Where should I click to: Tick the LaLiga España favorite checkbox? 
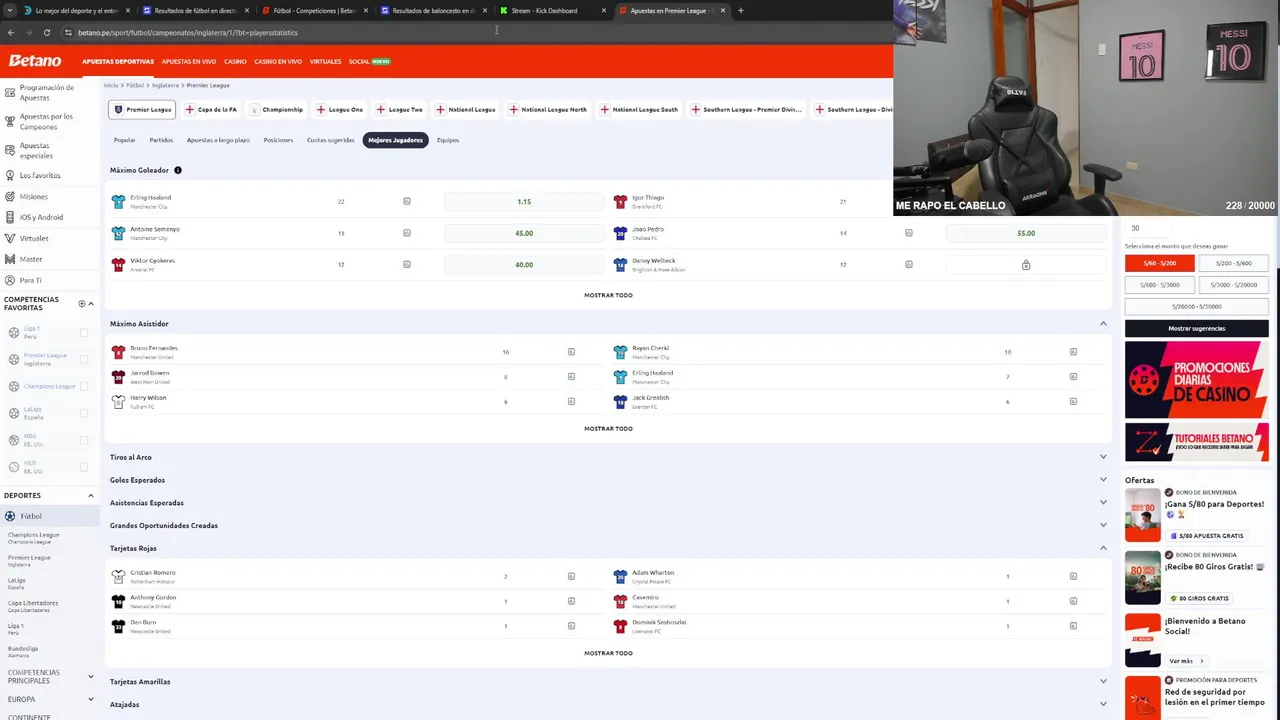83,413
